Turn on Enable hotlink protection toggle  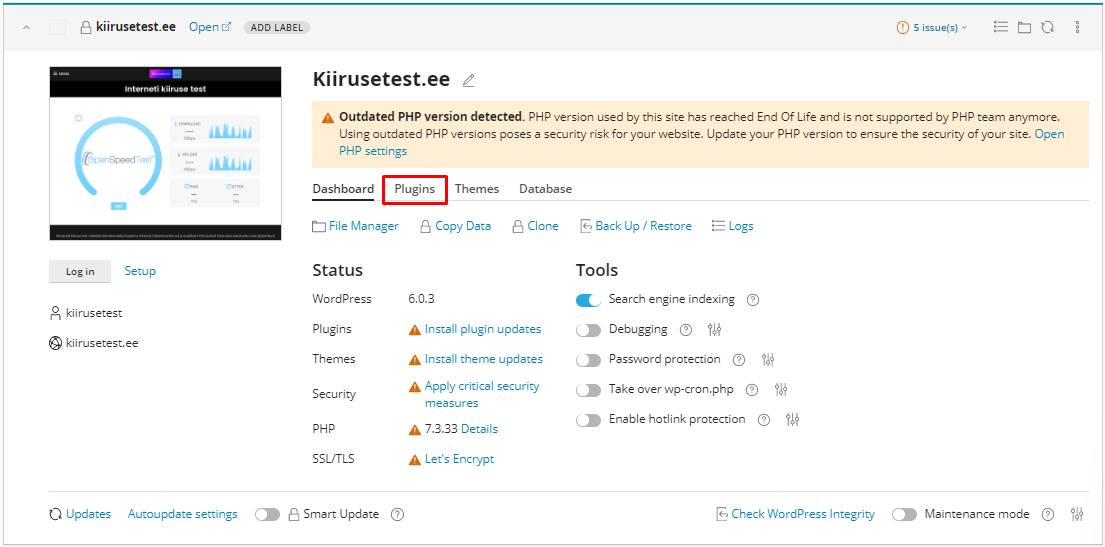(588, 420)
